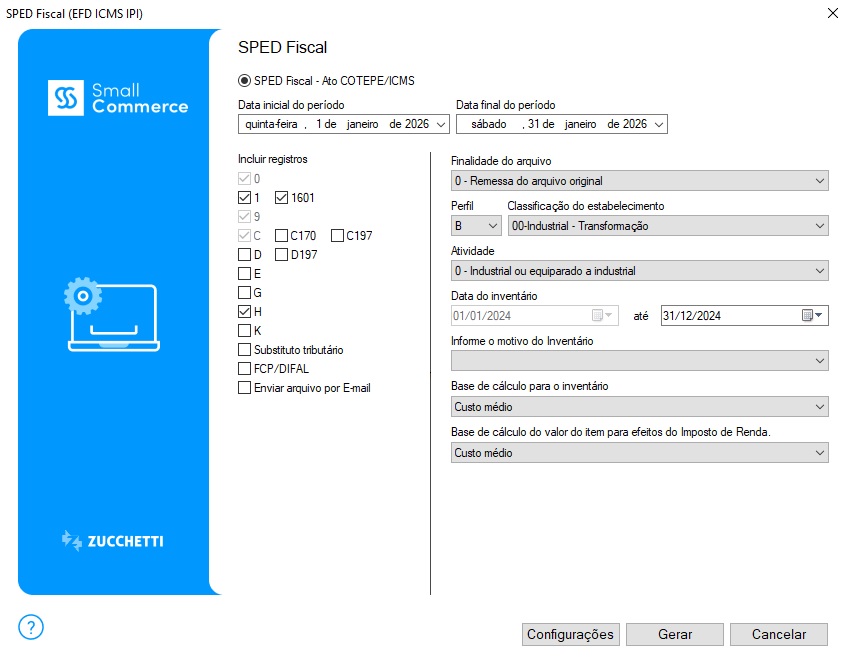Open Configurações button

570,634
